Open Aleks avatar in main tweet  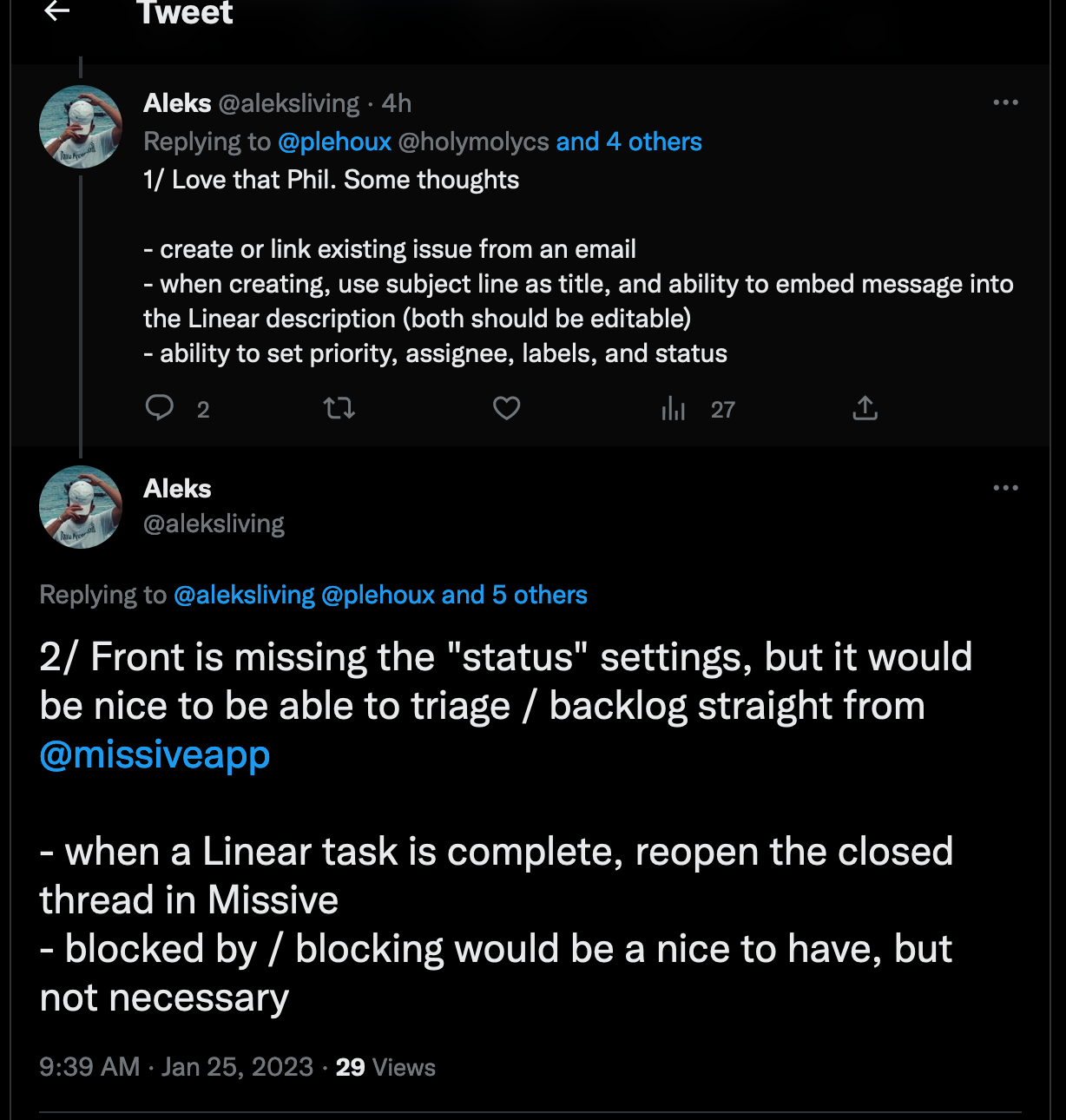[x=81, y=507]
